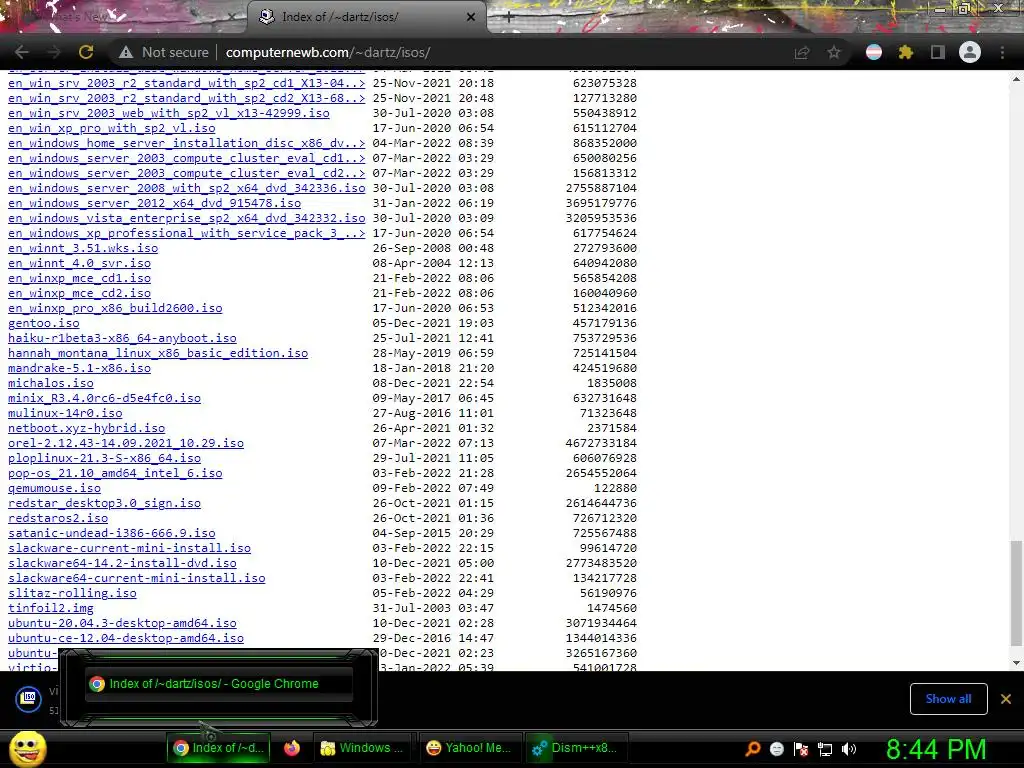Open the security flag tray icon

point(801,749)
